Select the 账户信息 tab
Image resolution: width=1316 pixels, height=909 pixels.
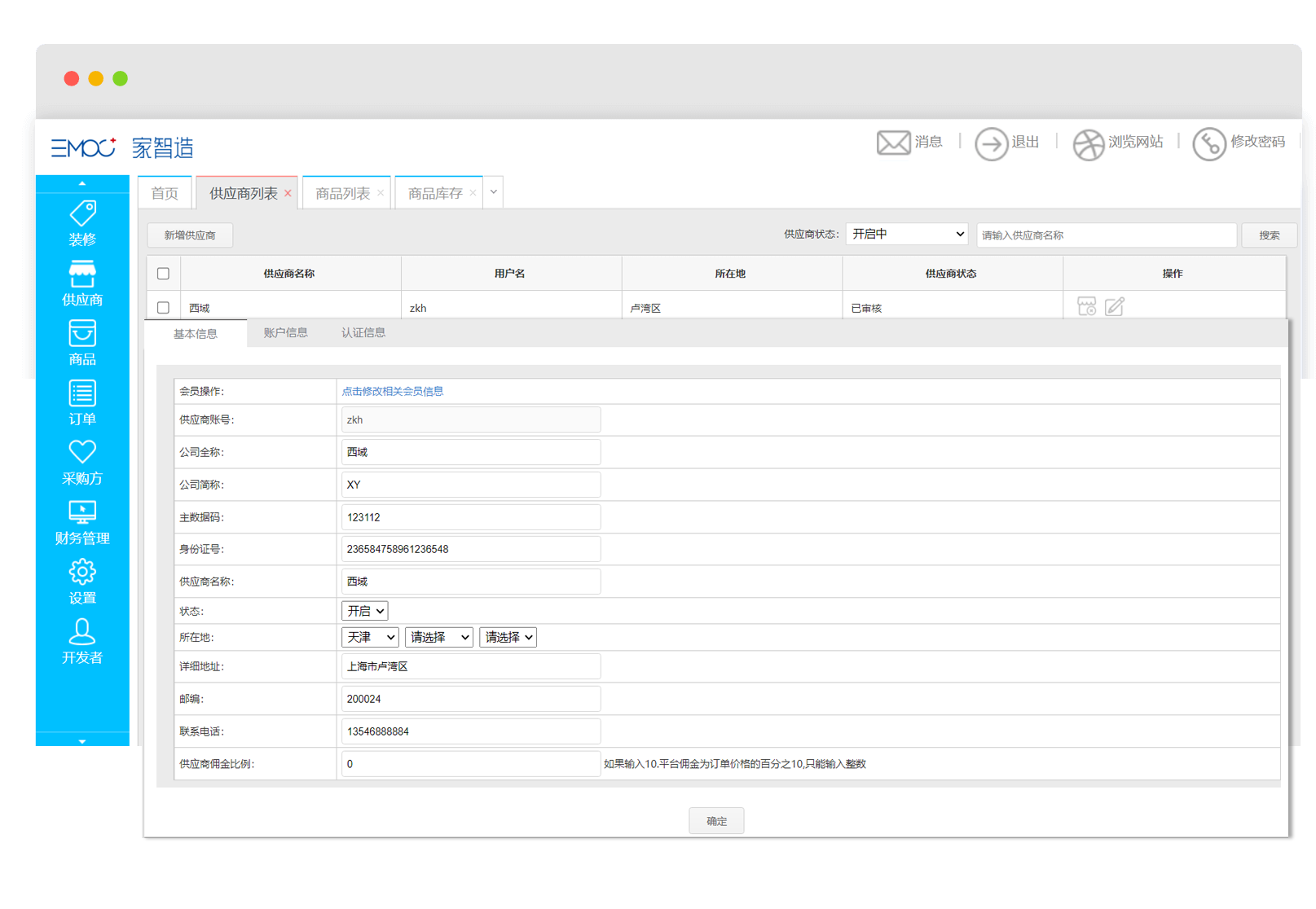pyautogui.click(x=286, y=333)
